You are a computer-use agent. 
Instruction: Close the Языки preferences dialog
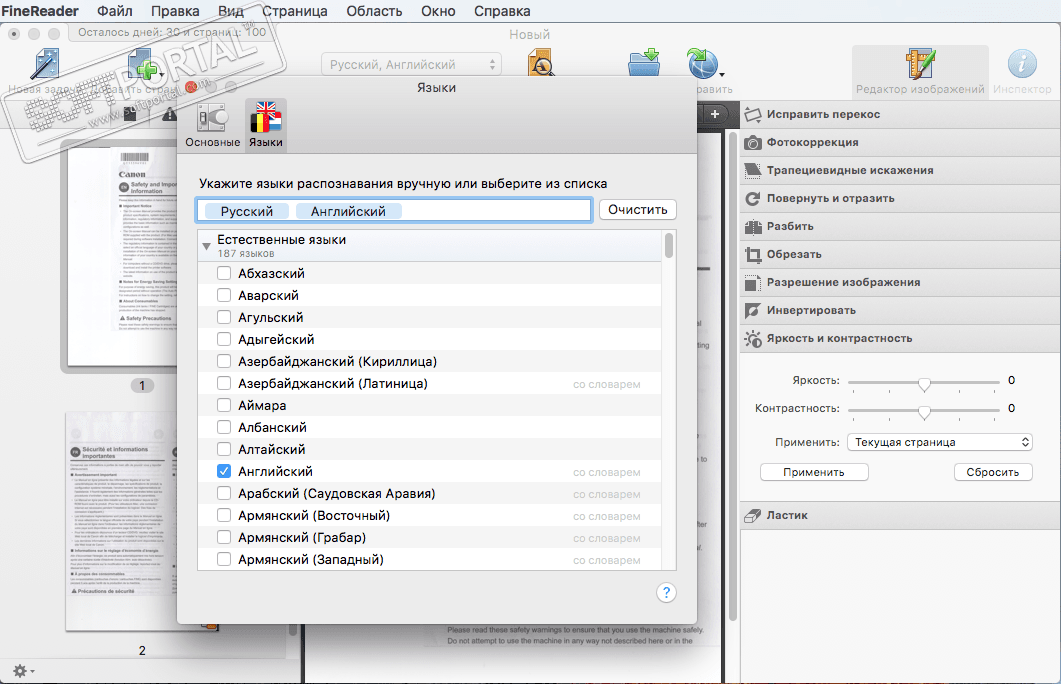191,87
